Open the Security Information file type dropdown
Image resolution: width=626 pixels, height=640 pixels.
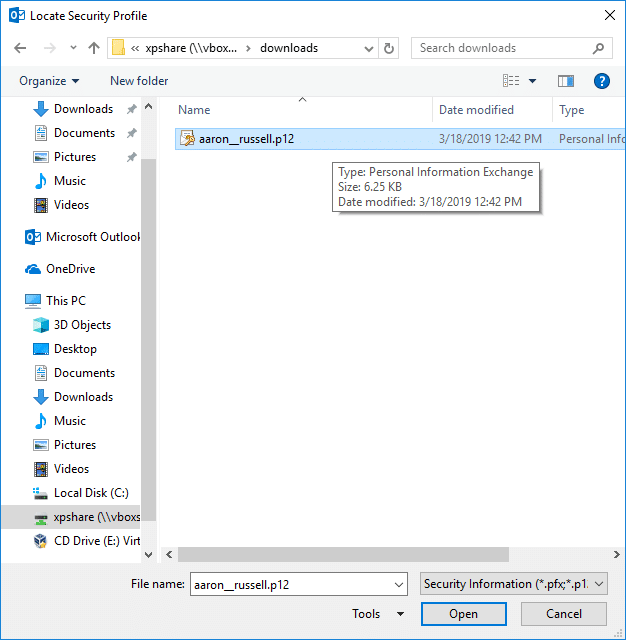click(513, 584)
